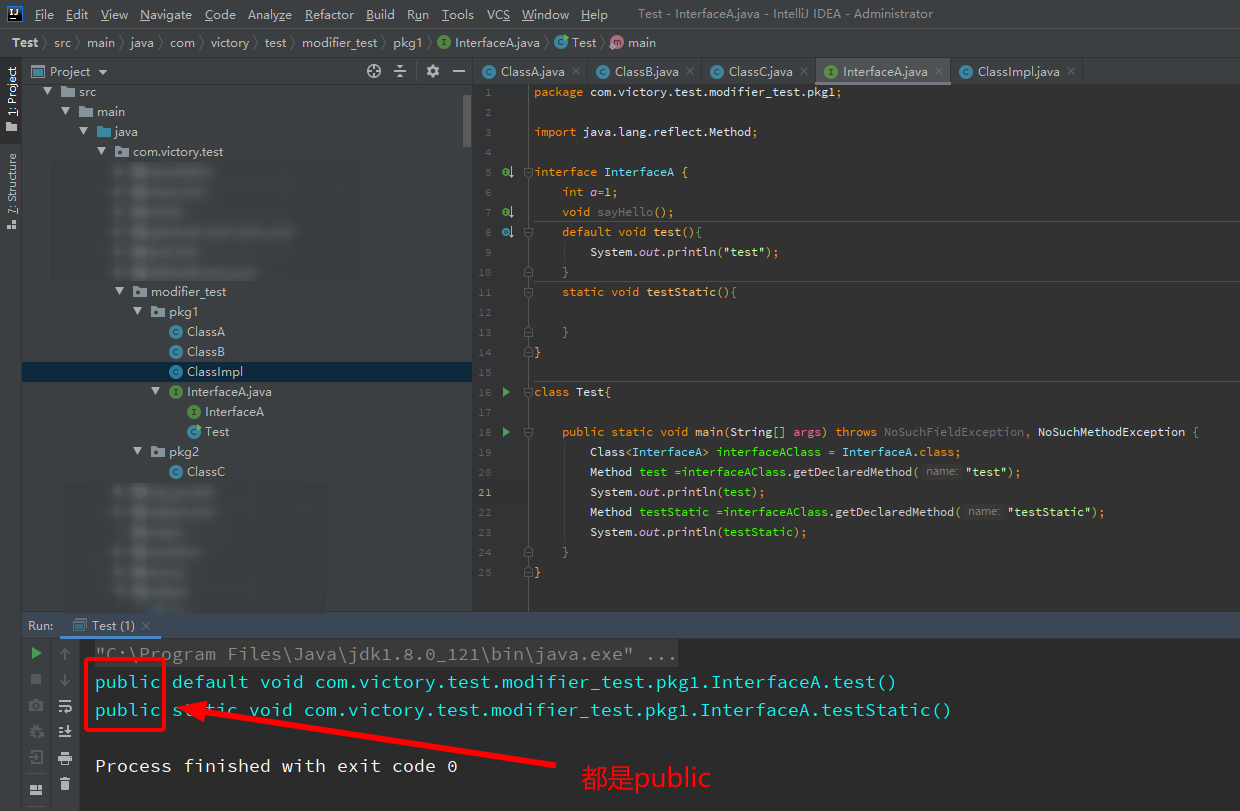Screen dimensions: 1240x811
Task: Click the Exit icon in Run toolbar
Action: coord(36,757)
